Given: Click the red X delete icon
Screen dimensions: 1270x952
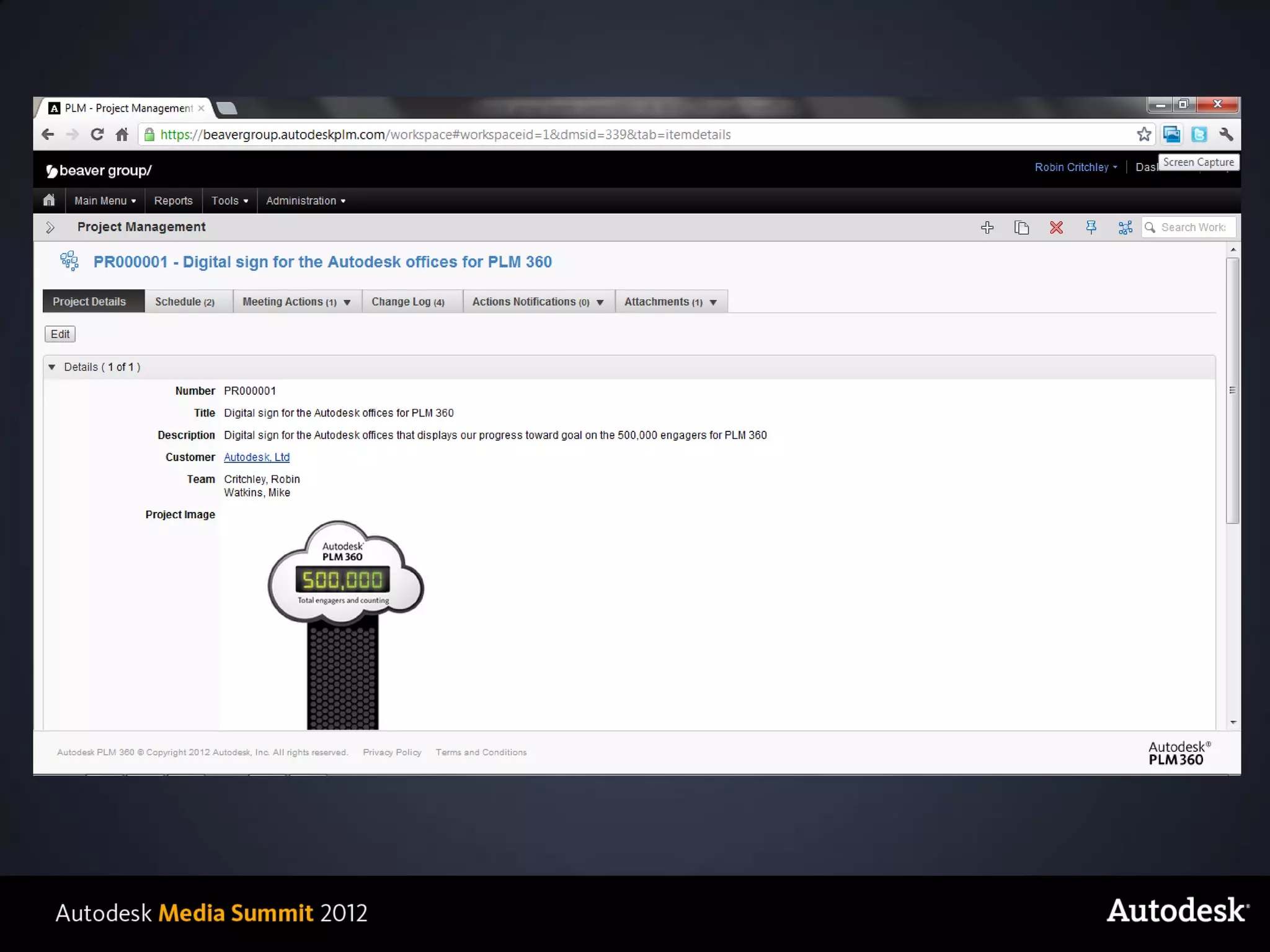Looking at the screenshot, I should (1056, 227).
